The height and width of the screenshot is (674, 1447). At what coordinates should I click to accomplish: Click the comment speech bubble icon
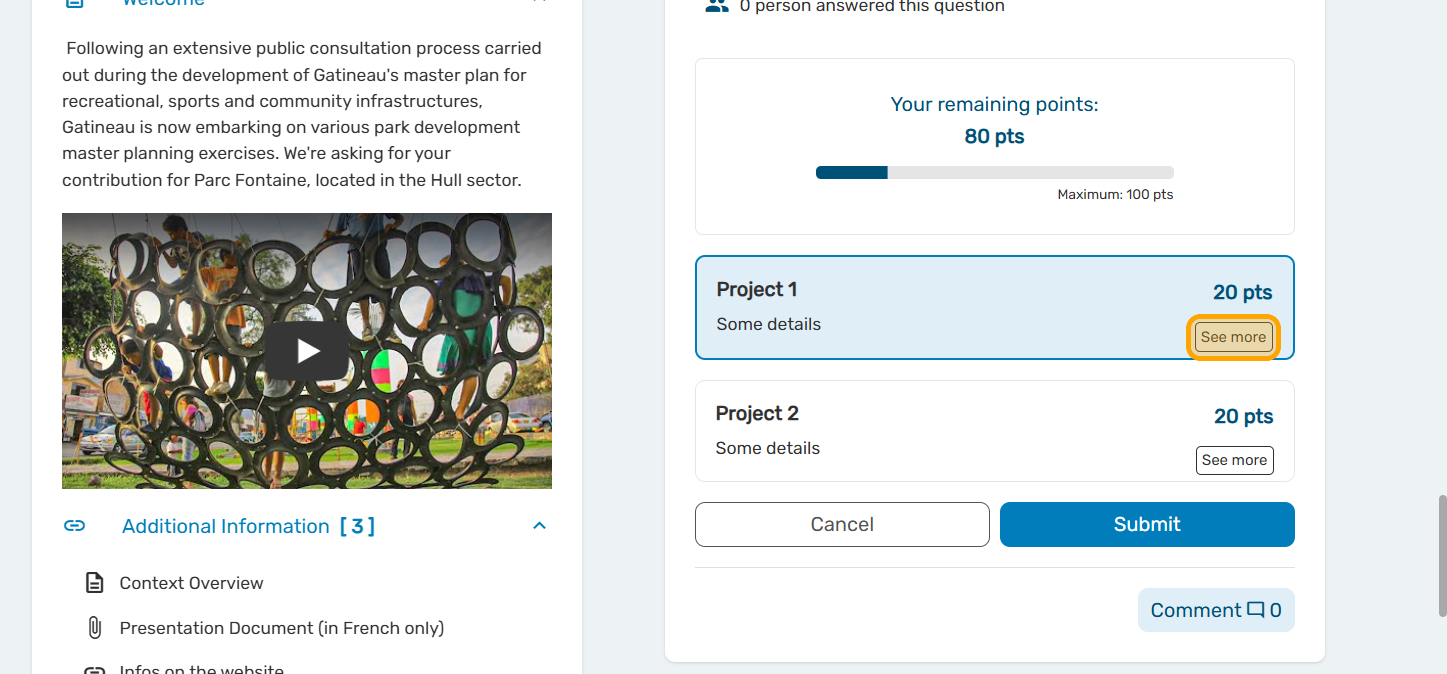point(1256,610)
